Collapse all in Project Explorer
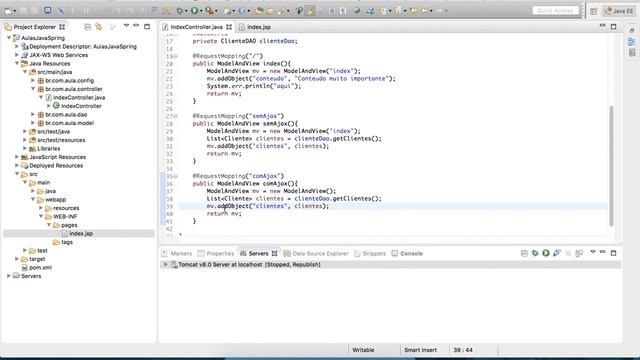The height and width of the screenshot is (360, 640). [x=87, y=27]
